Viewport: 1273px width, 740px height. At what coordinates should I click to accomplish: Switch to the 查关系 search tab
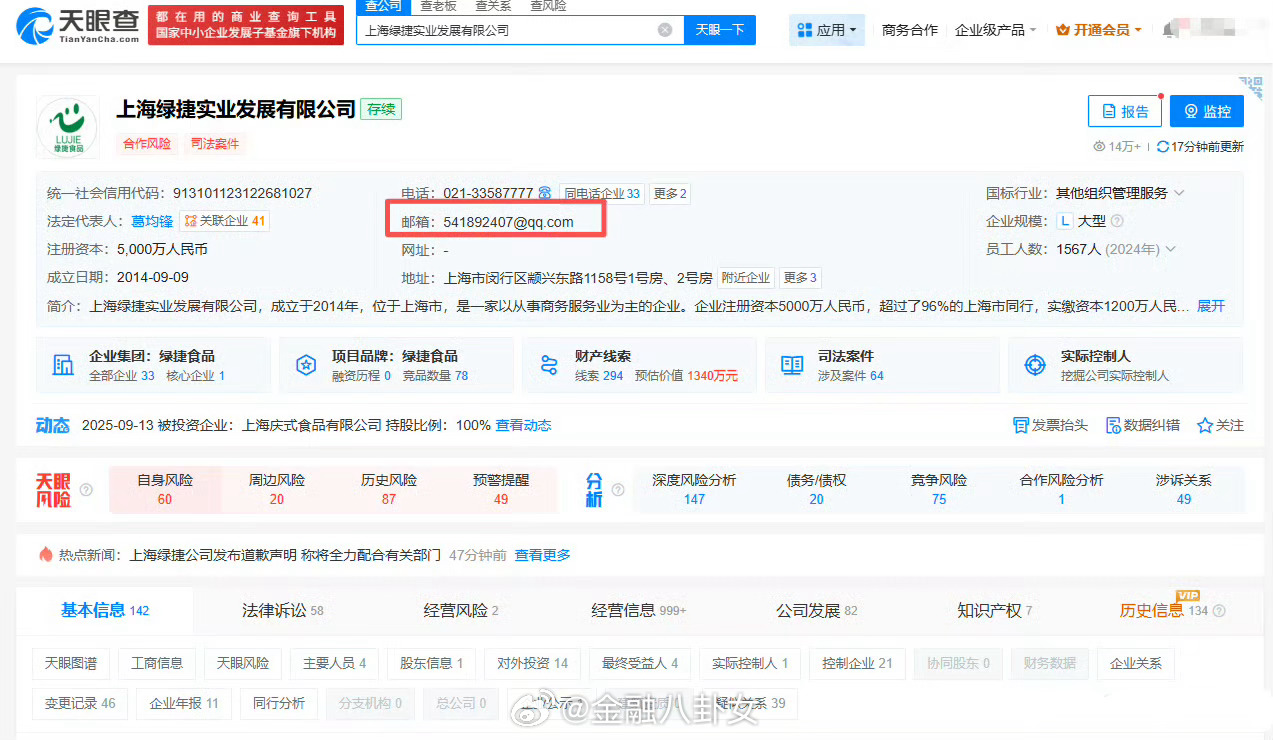[x=493, y=6]
